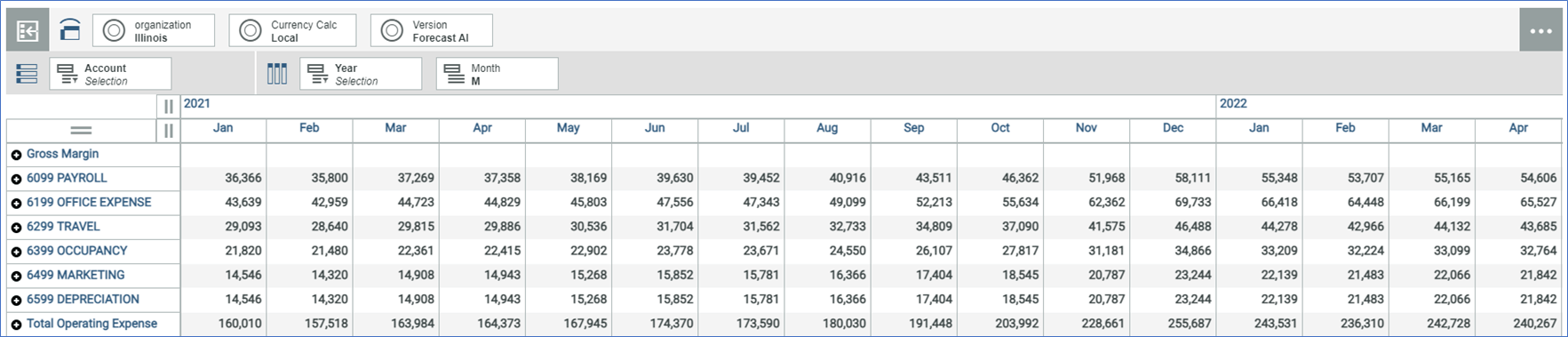The height and width of the screenshot is (337, 1568).
Task: Collapse the side panel arrow icon
Action: tap(28, 31)
